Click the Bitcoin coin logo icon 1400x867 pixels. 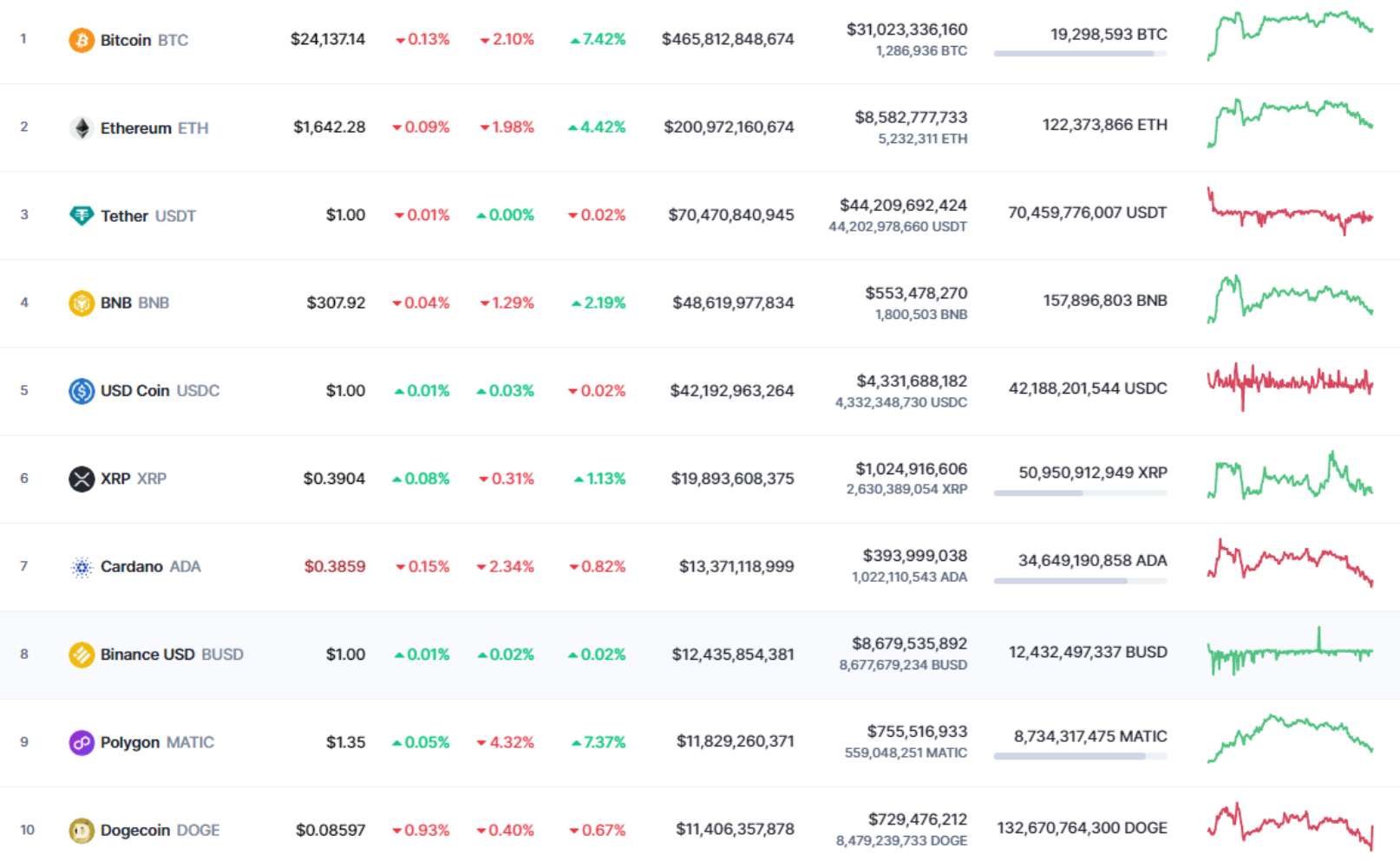click(x=82, y=40)
